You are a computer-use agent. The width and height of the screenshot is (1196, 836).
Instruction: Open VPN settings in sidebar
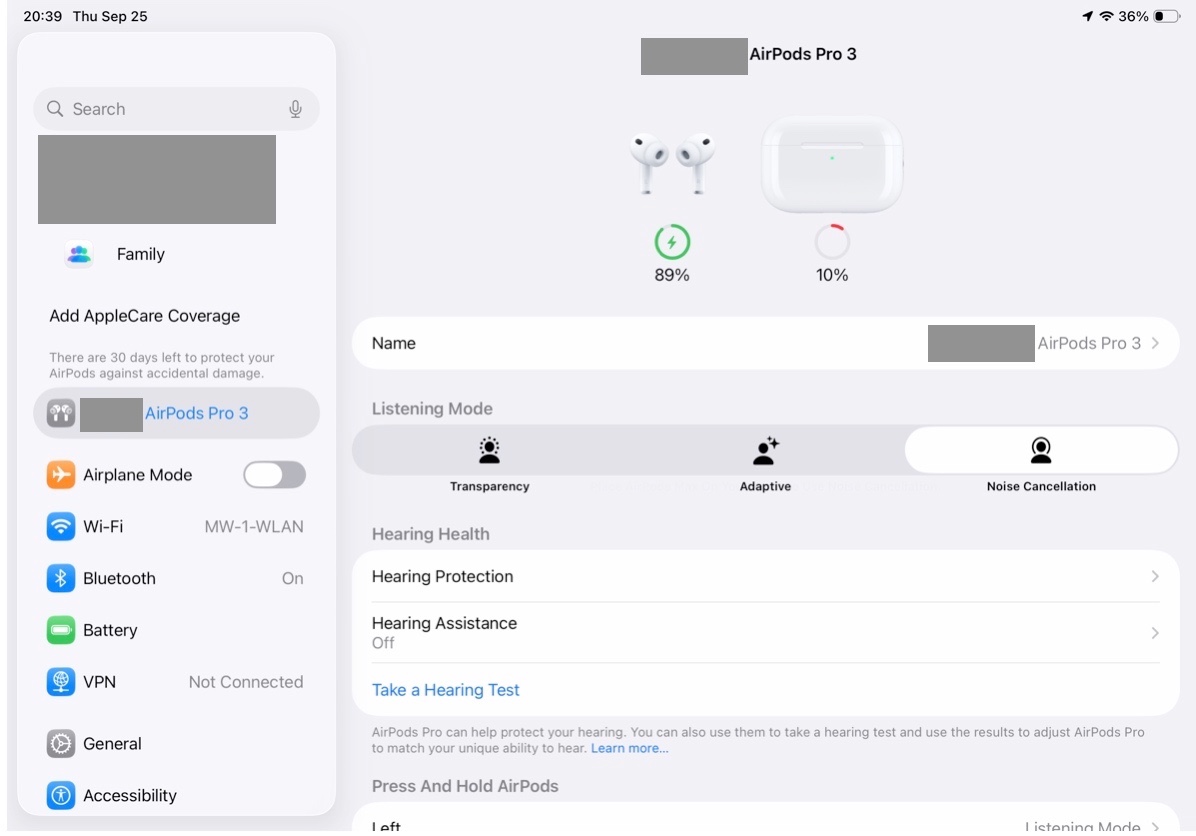[x=176, y=682]
